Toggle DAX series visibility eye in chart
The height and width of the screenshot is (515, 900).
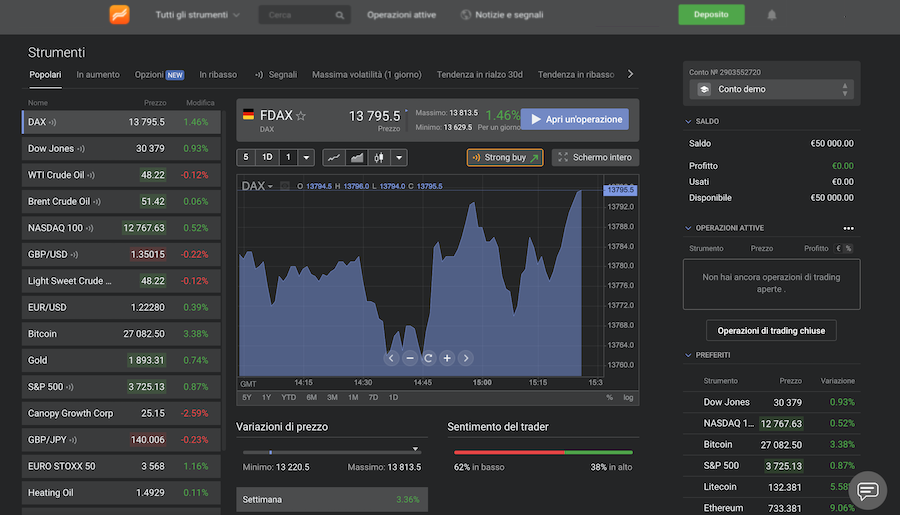[x=285, y=186]
